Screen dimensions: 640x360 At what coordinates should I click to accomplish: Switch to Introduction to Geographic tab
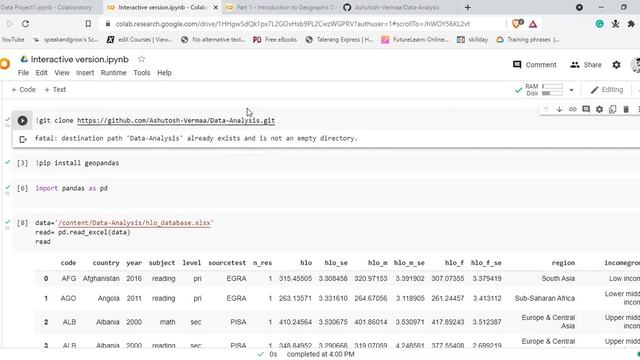point(282,7)
